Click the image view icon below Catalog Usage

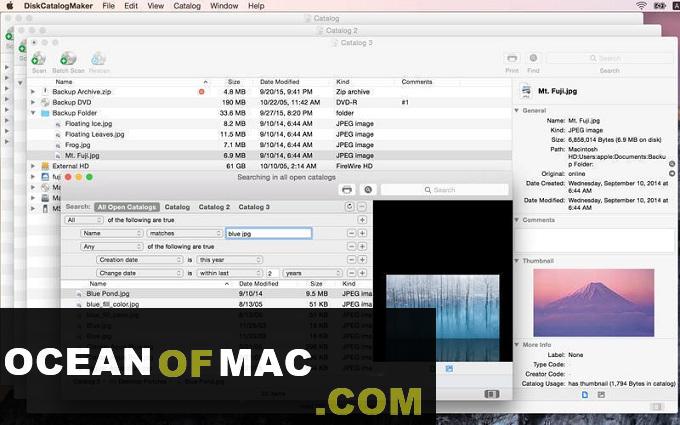[x=601, y=395]
